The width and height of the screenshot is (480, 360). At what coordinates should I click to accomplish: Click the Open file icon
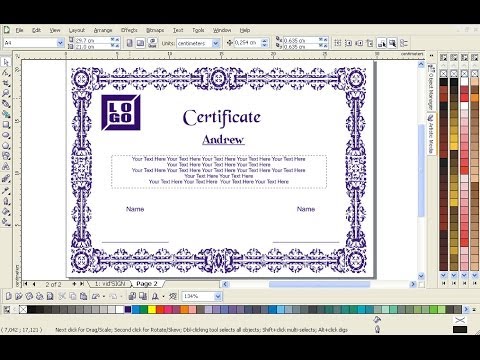click(19, 296)
